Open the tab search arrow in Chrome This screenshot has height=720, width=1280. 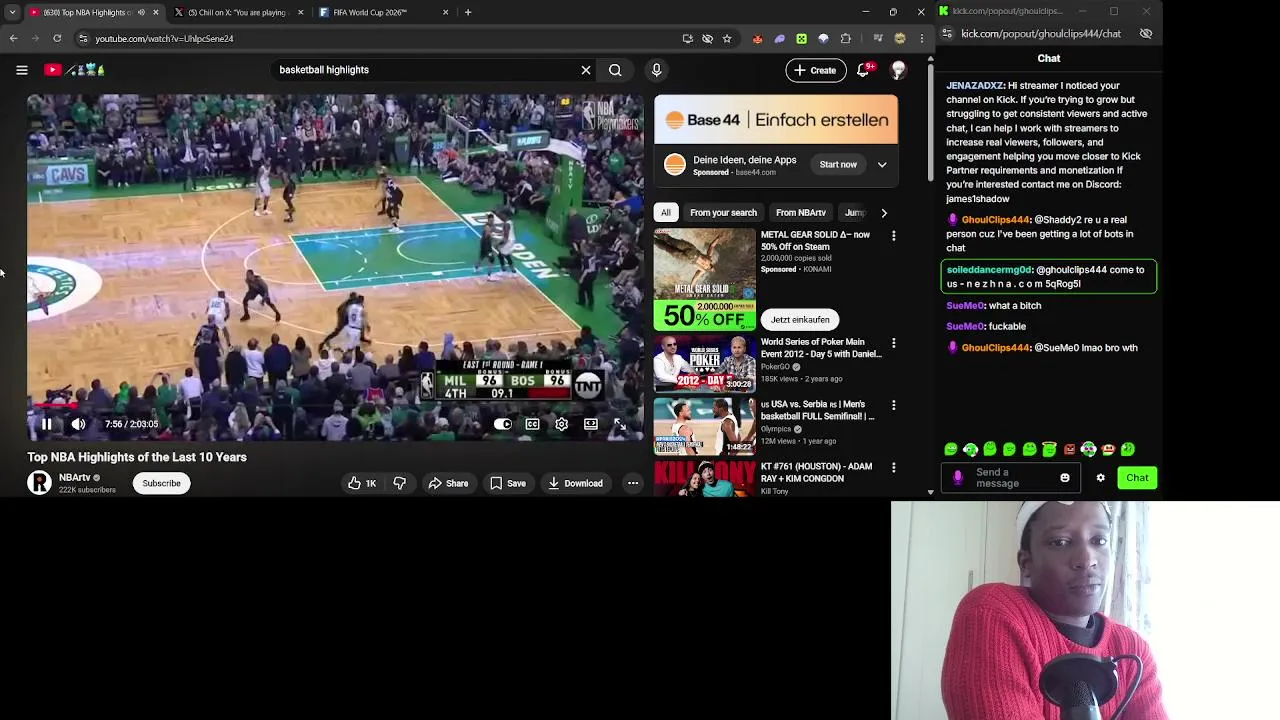tap(12, 12)
